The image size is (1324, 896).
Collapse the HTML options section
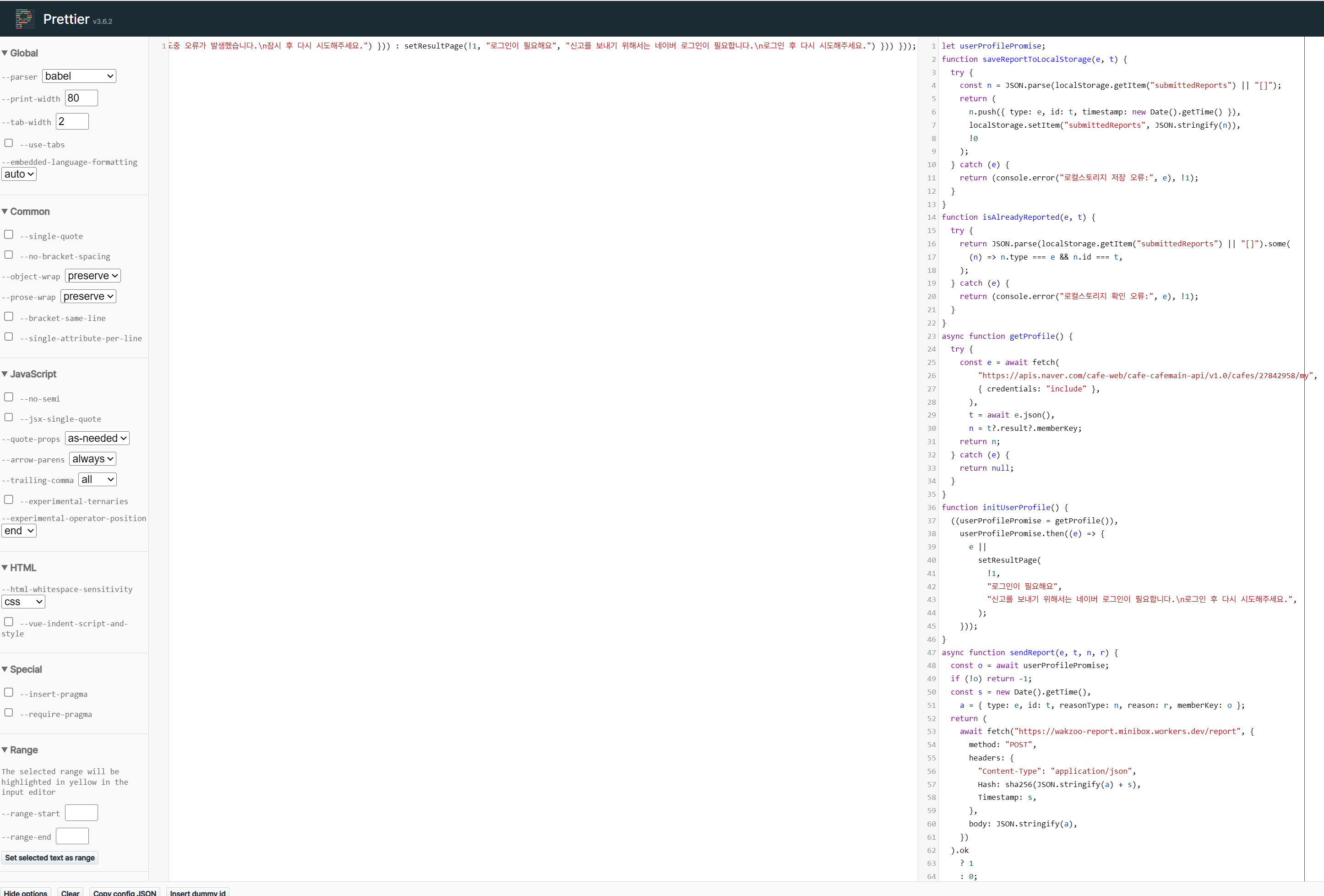(19, 568)
